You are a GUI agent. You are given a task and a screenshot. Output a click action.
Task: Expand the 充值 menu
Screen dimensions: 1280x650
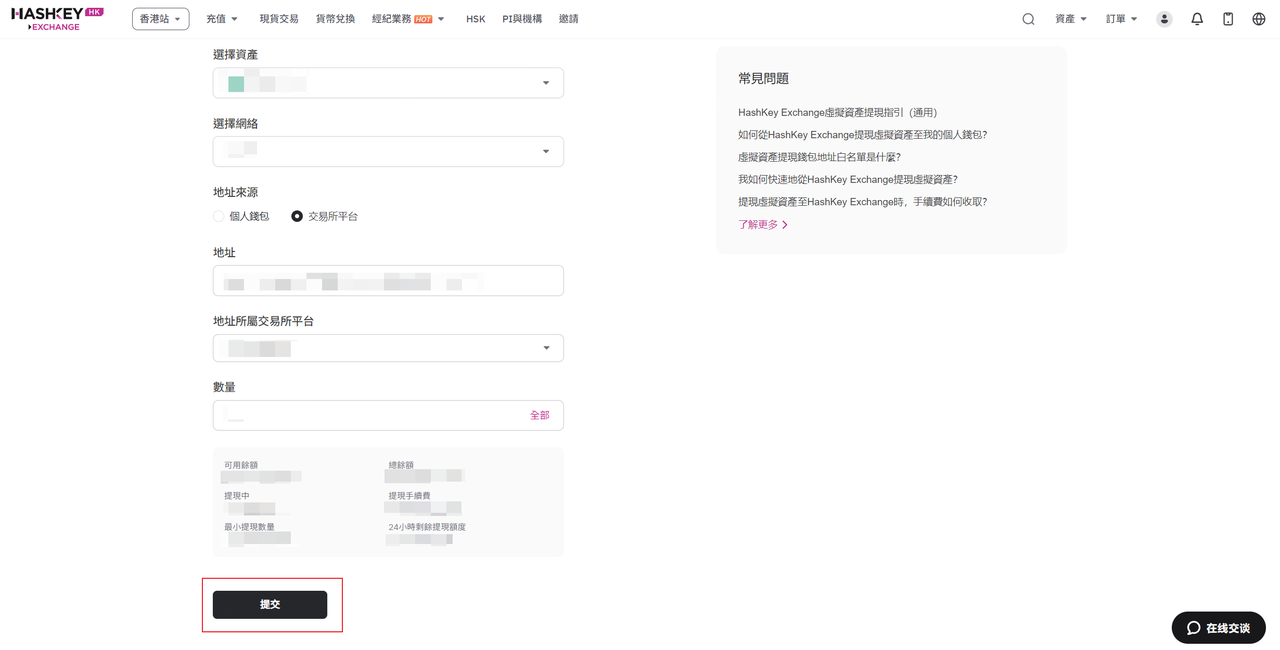pos(222,19)
